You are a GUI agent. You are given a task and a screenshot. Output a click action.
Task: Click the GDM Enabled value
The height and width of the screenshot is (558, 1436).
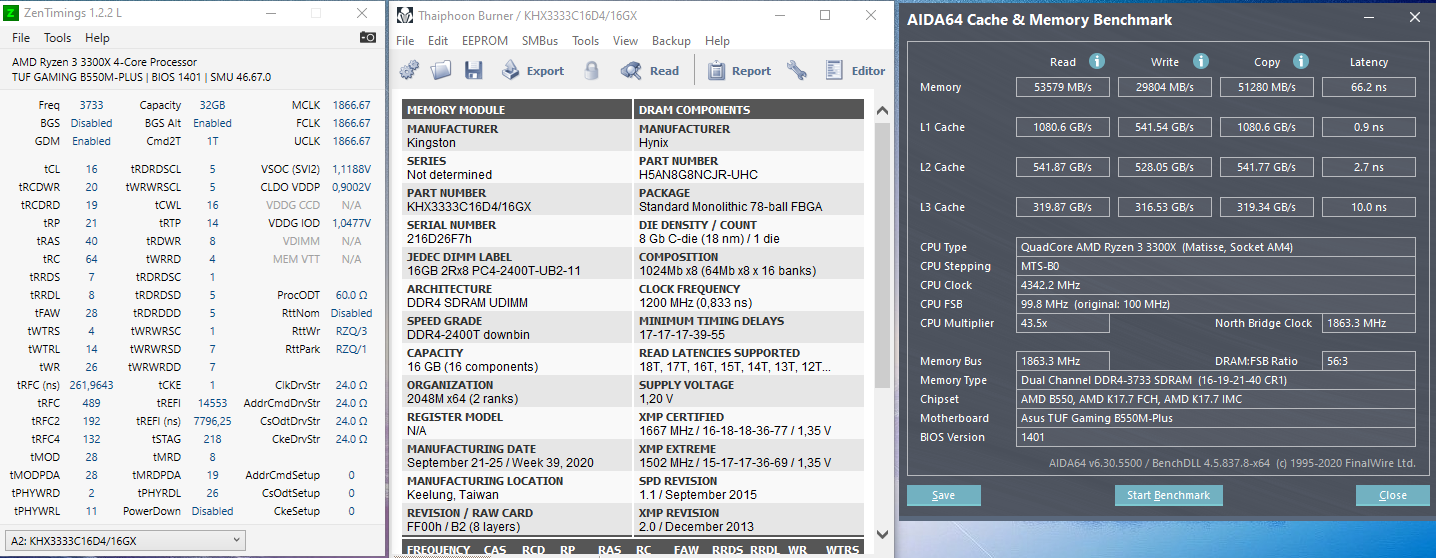pos(92,141)
